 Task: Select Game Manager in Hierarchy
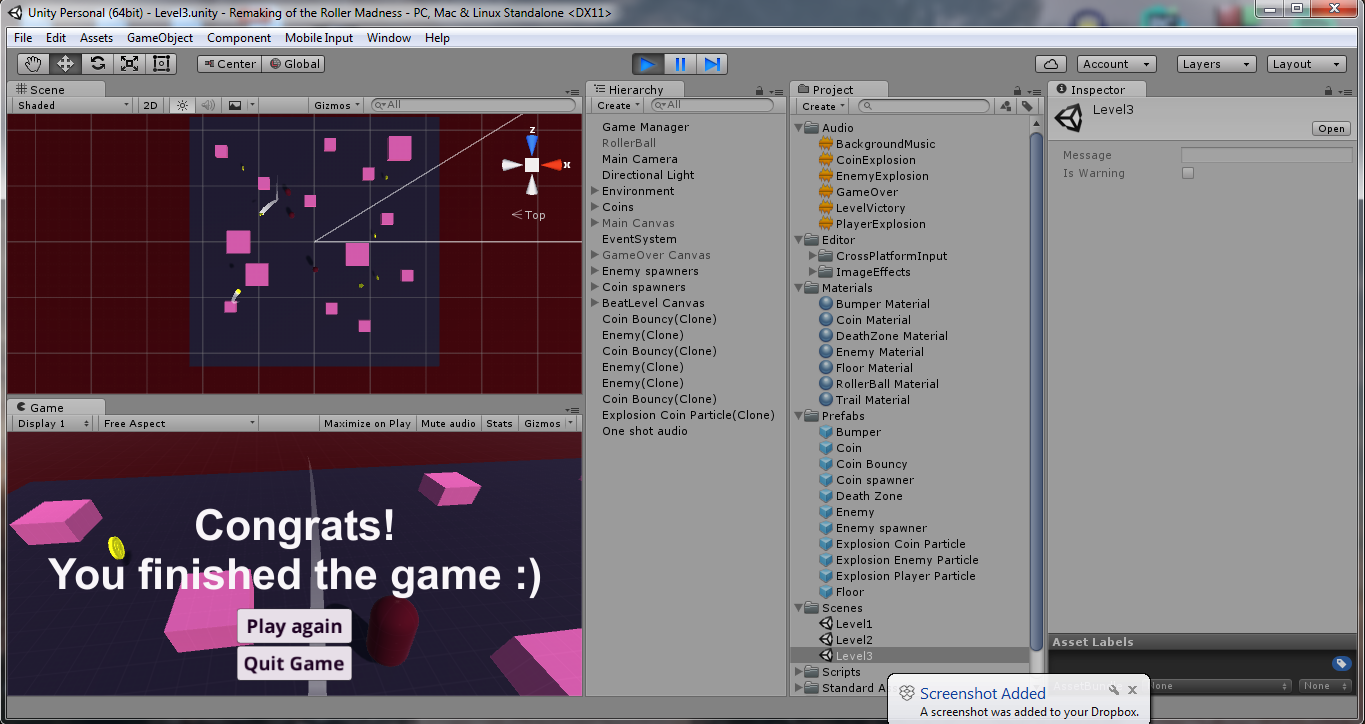pyautogui.click(x=645, y=127)
